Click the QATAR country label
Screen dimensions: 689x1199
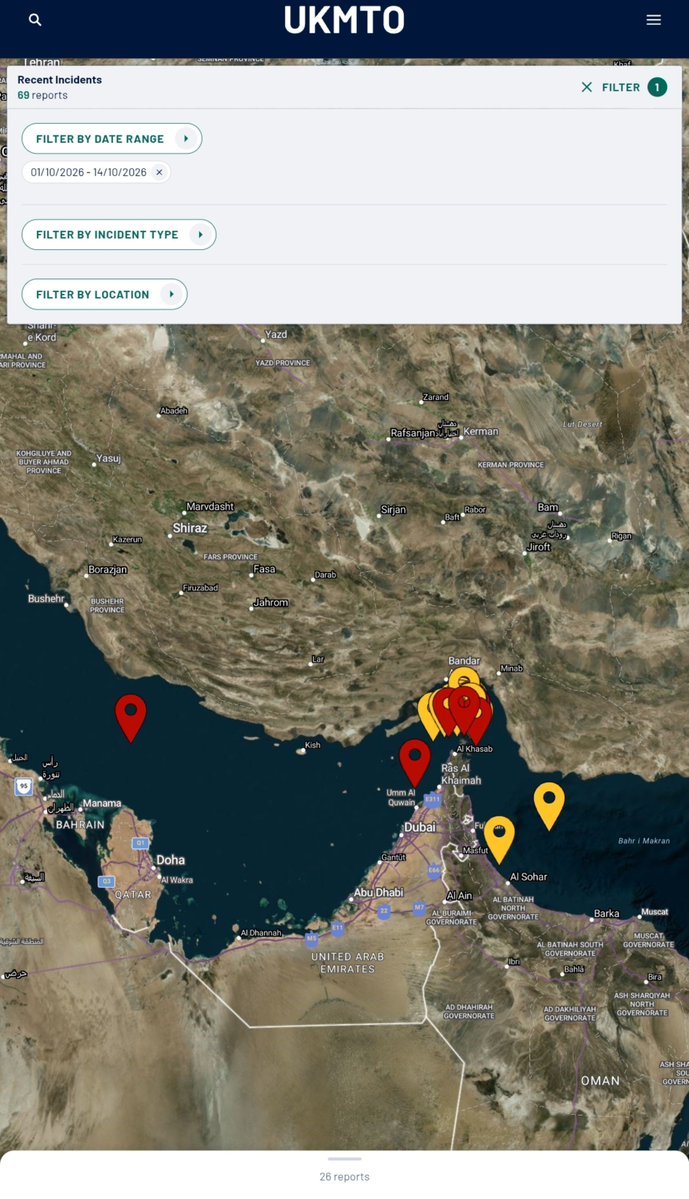click(133, 894)
